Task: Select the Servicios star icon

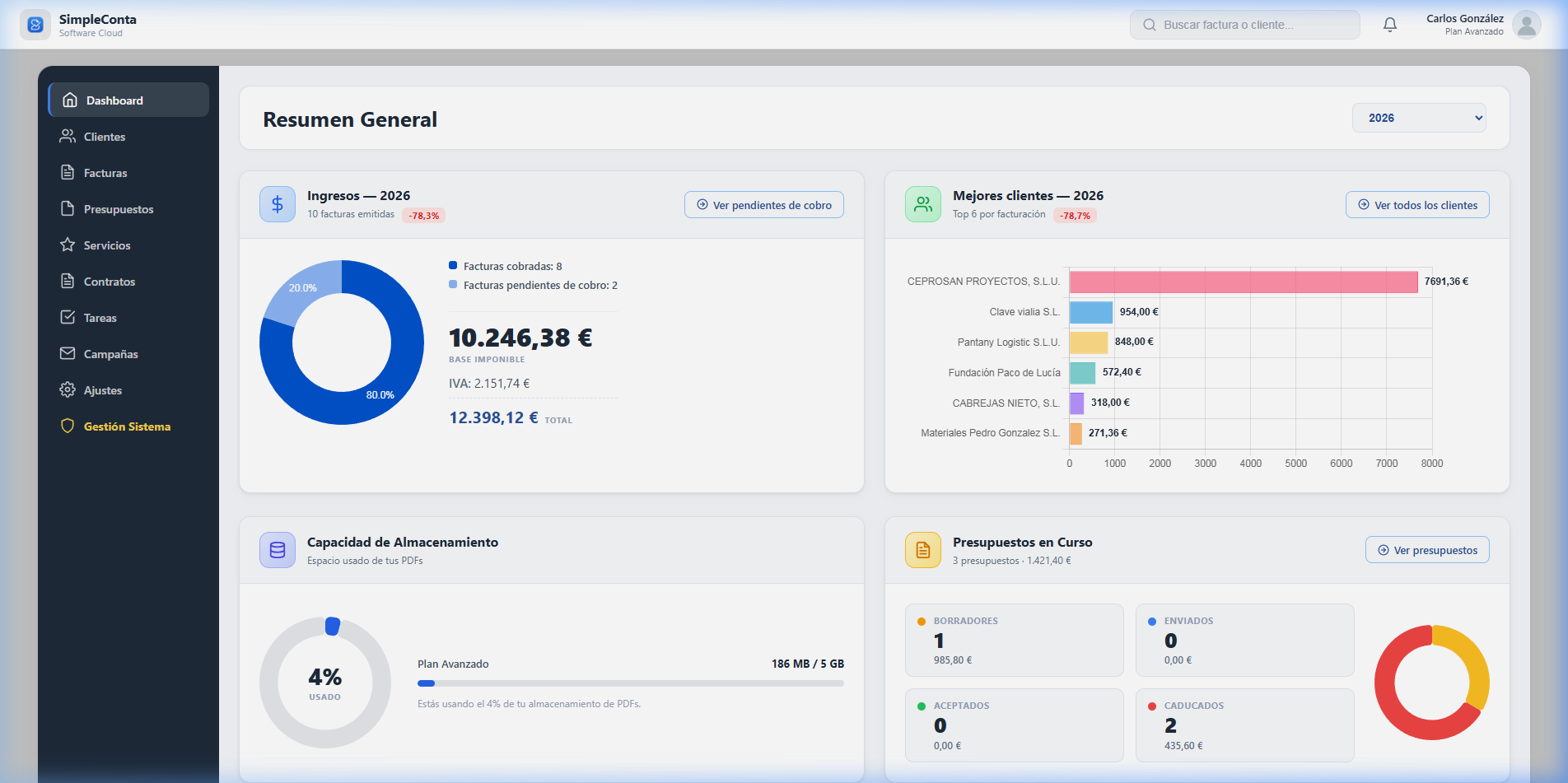Action: click(x=68, y=245)
